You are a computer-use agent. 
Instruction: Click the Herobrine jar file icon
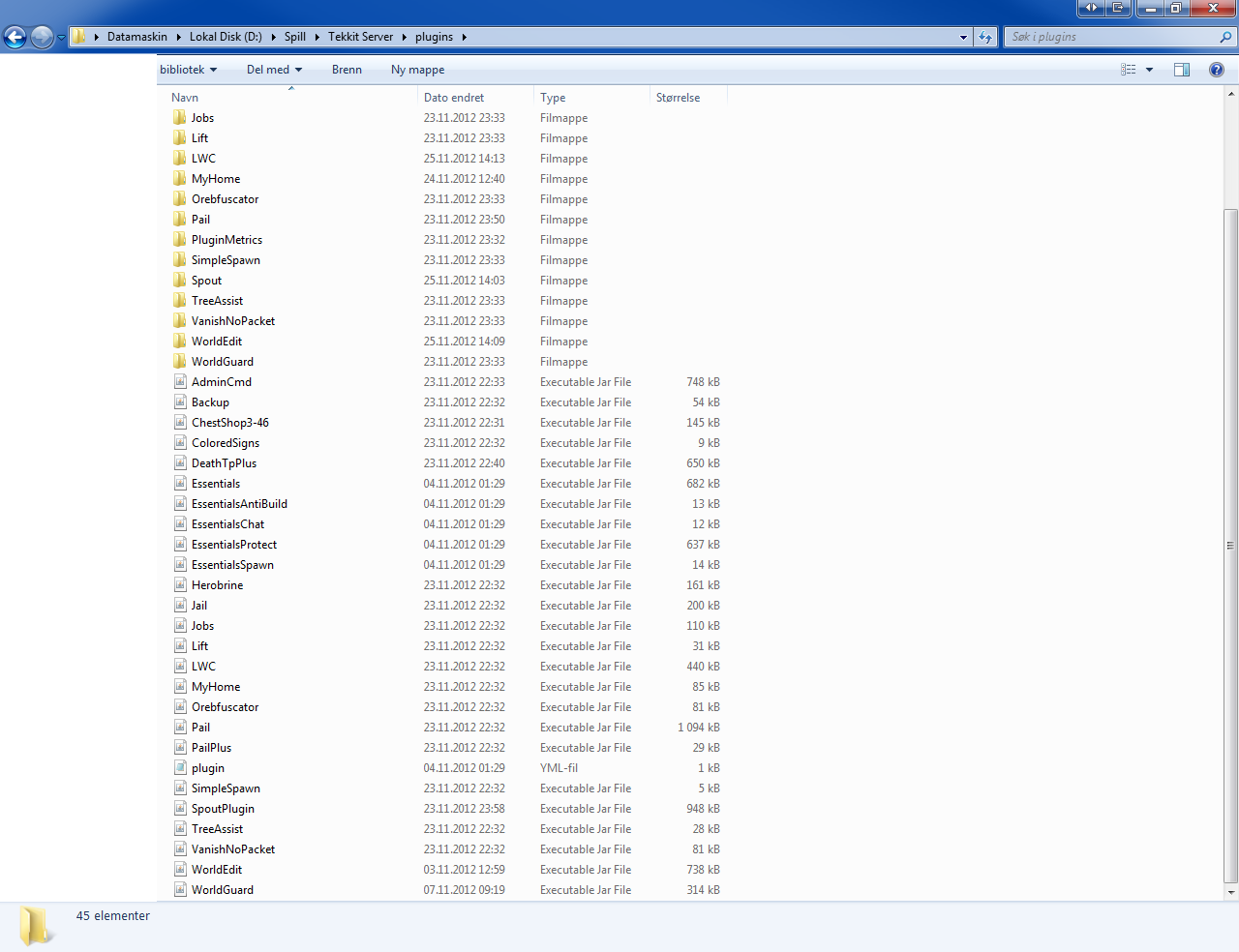(x=180, y=584)
